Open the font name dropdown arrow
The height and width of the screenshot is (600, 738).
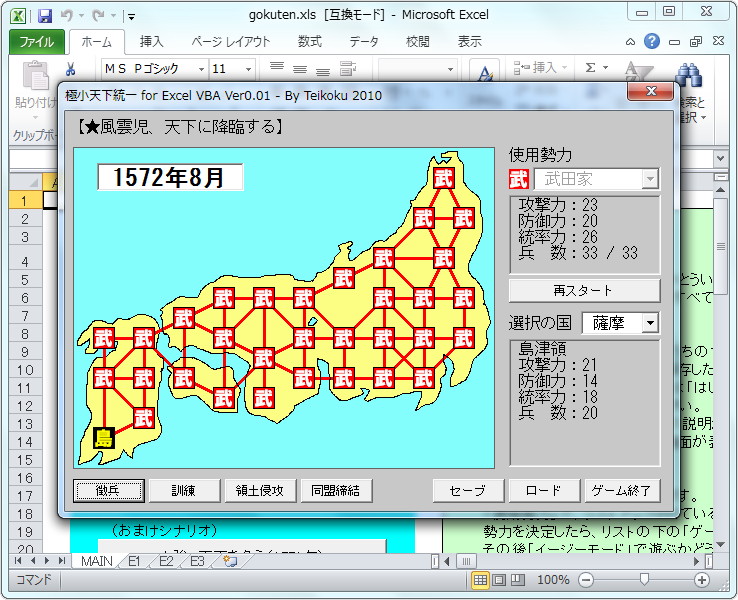(201, 69)
